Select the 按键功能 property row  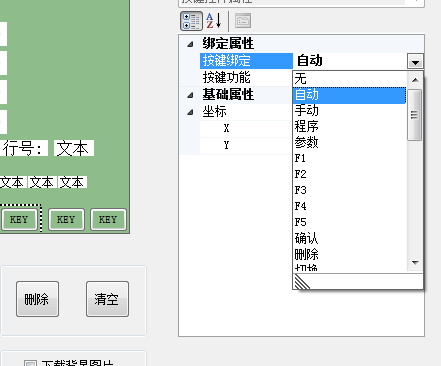click(246, 78)
